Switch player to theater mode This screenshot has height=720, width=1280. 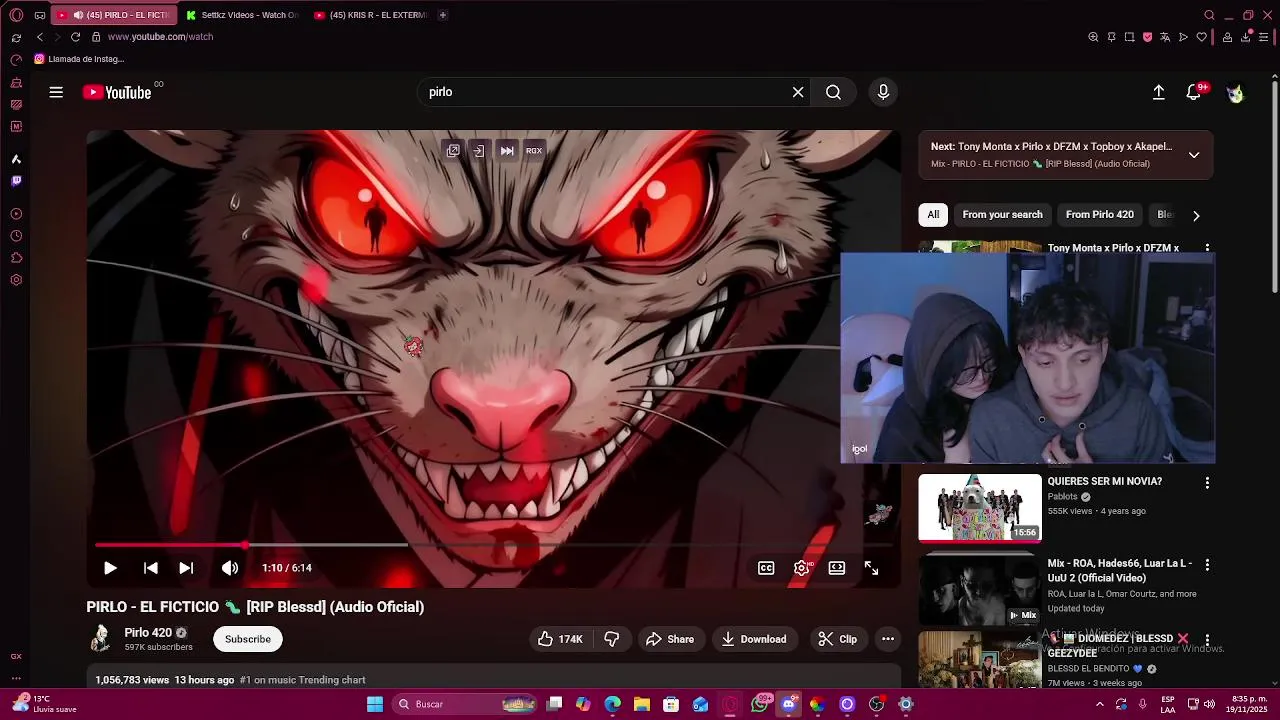point(837,568)
